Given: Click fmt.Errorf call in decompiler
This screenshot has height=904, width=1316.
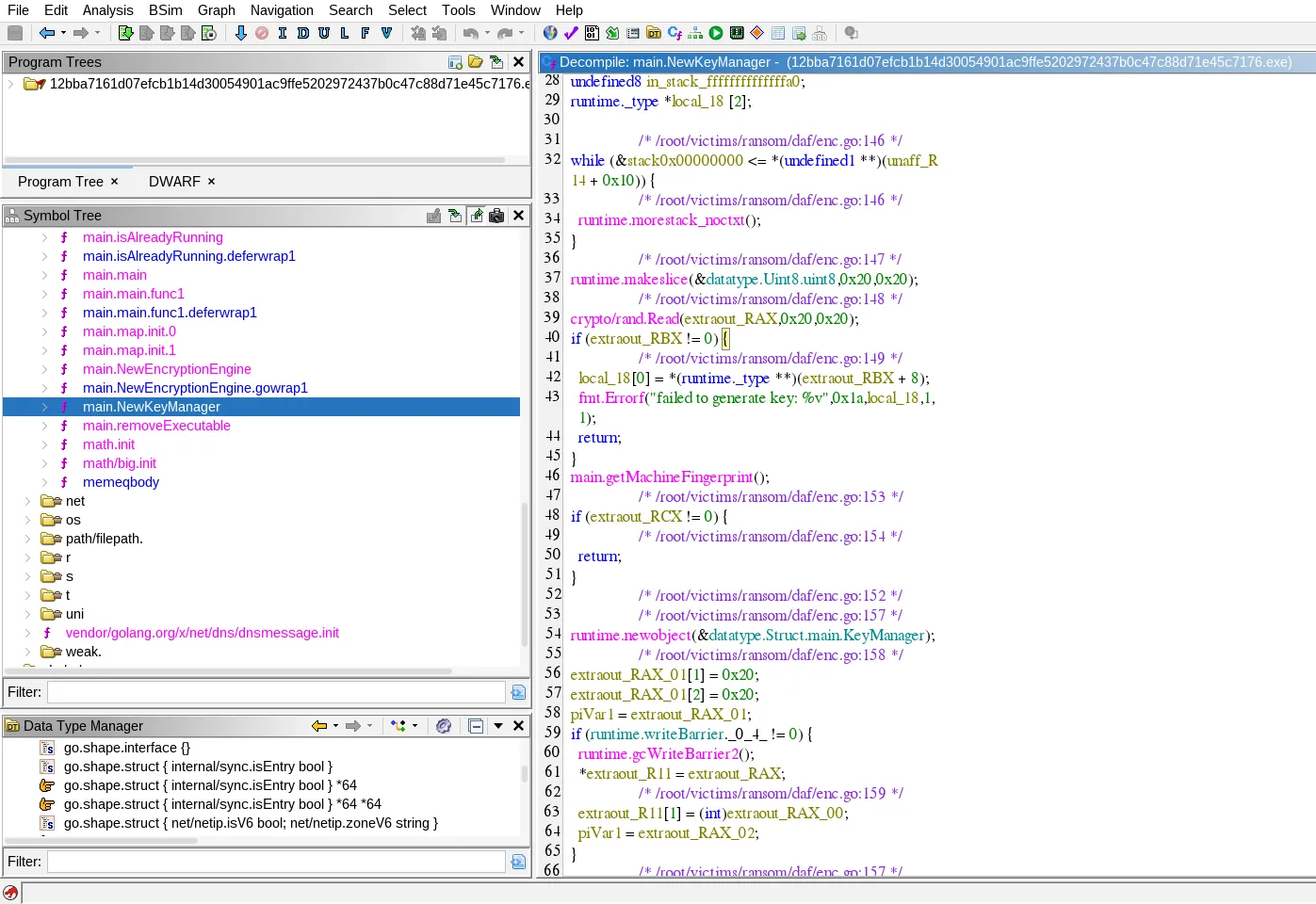Looking at the screenshot, I should [x=611, y=398].
